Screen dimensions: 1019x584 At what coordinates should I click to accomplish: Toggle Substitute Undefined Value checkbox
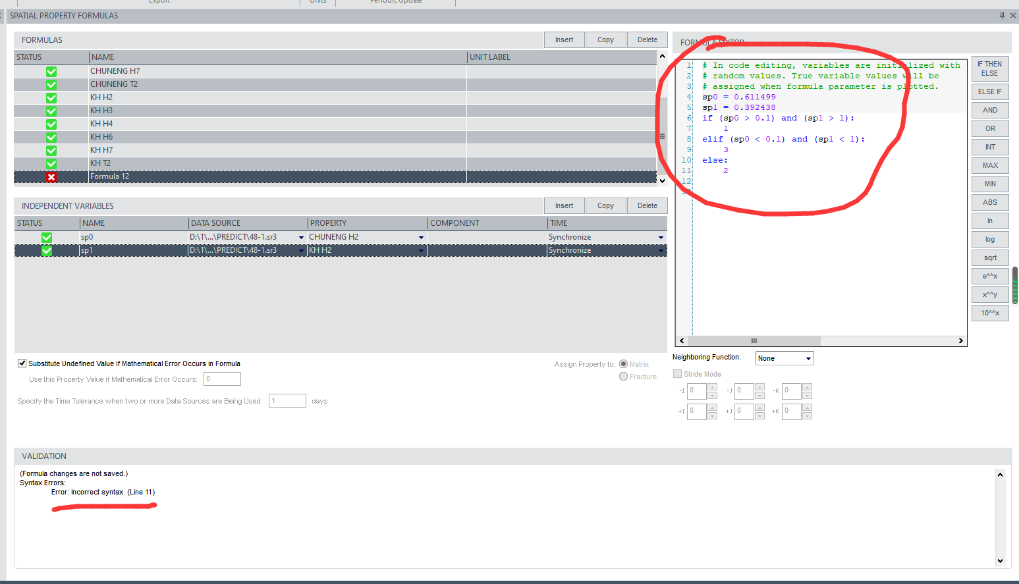[23, 363]
